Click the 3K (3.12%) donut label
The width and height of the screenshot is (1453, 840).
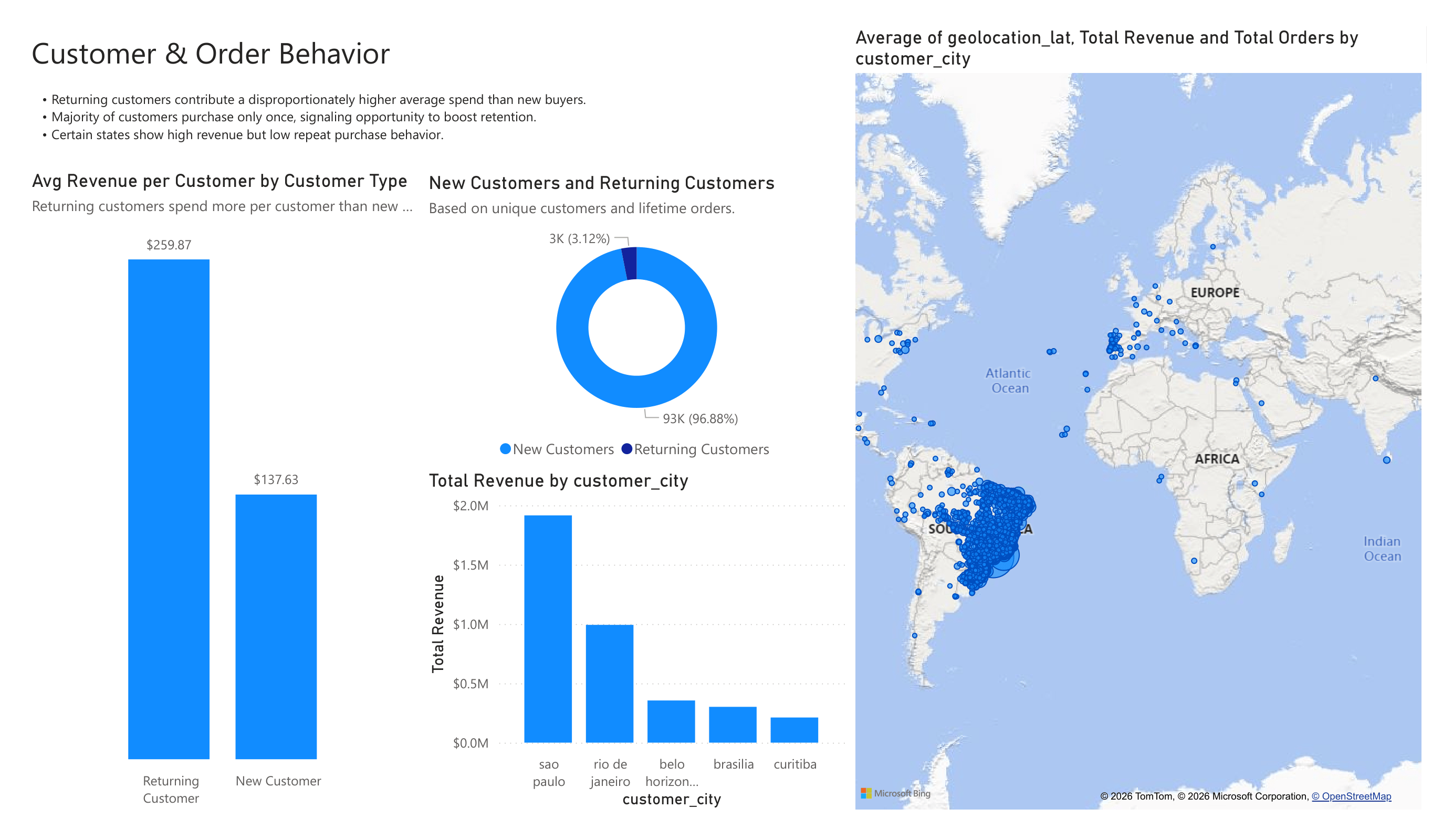pos(580,238)
